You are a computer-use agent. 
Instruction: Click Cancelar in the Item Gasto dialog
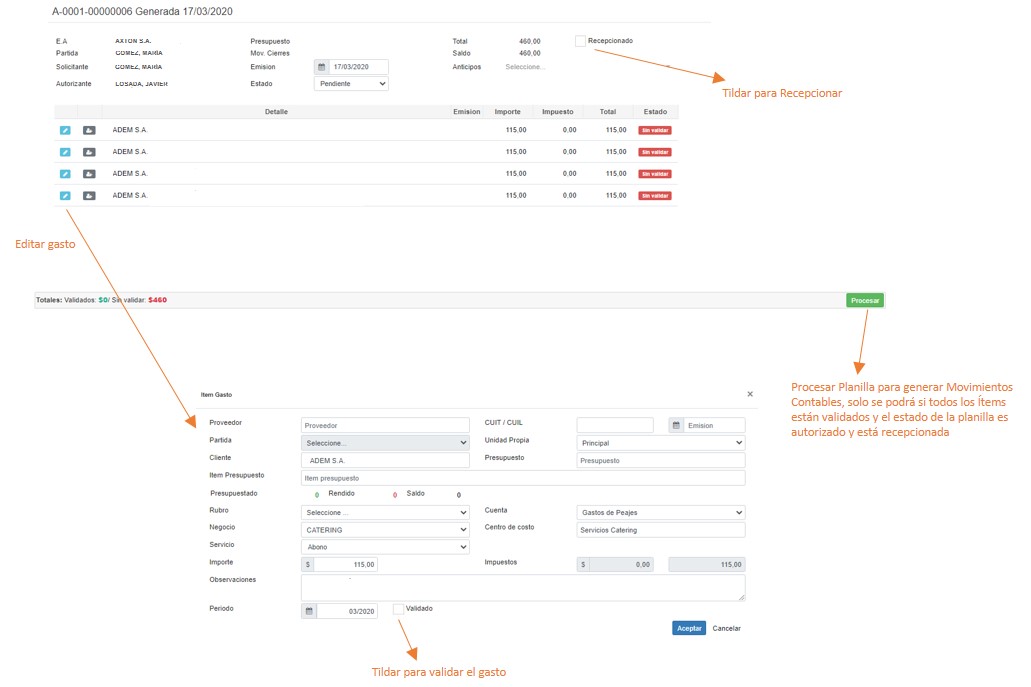(726, 628)
